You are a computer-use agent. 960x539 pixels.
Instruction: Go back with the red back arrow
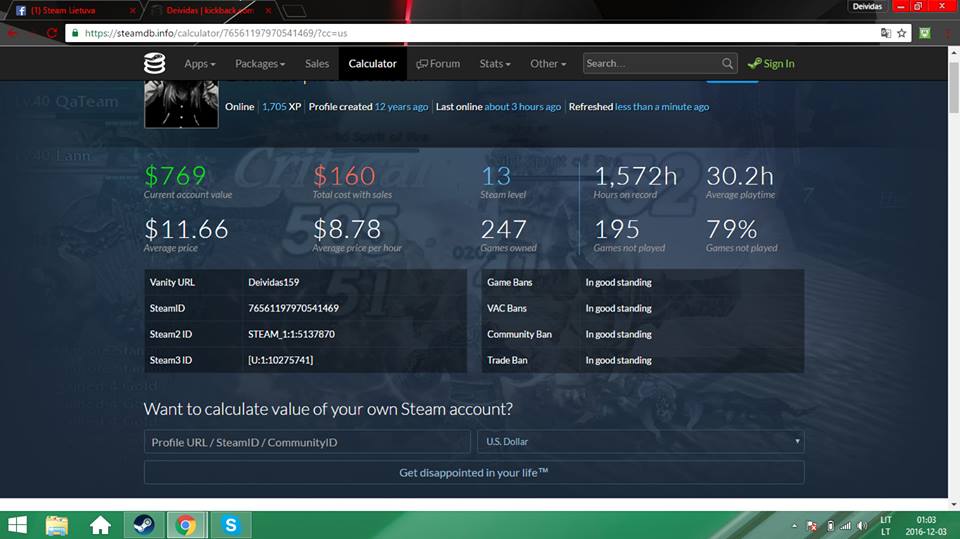(12, 33)
